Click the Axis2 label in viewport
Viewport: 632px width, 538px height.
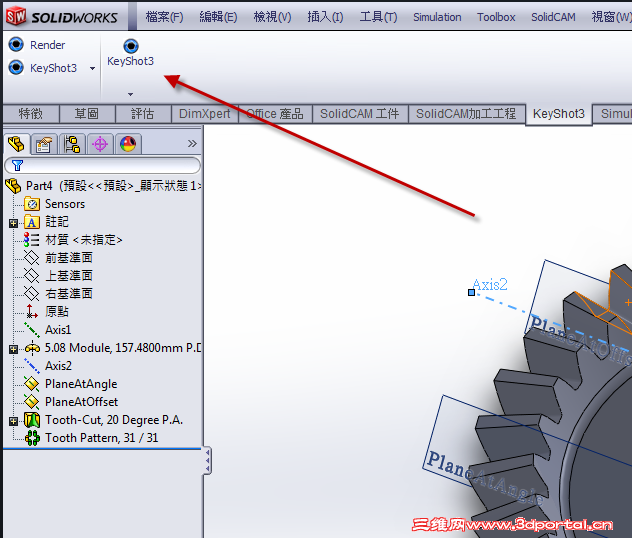click(490, 285)
